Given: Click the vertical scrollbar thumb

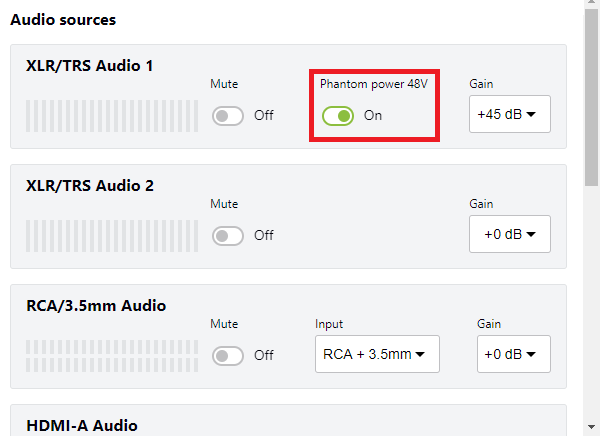Looking at the screenshot, I should coord(592,100).
